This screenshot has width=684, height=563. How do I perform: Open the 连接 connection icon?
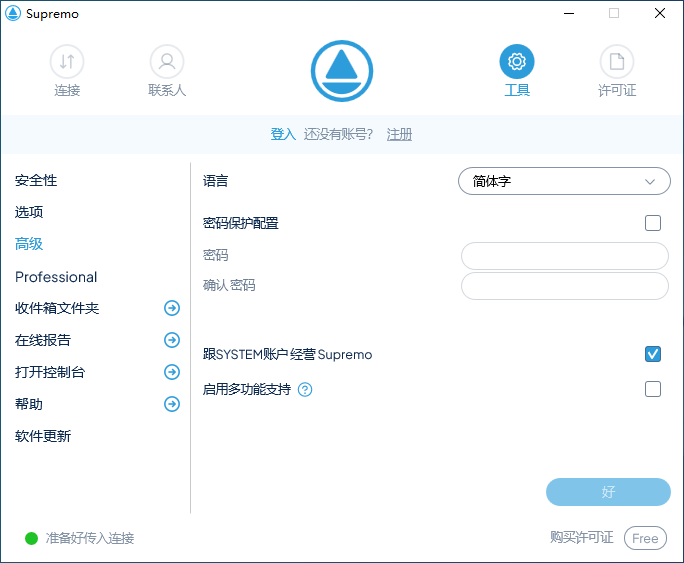tap(67, 61)
